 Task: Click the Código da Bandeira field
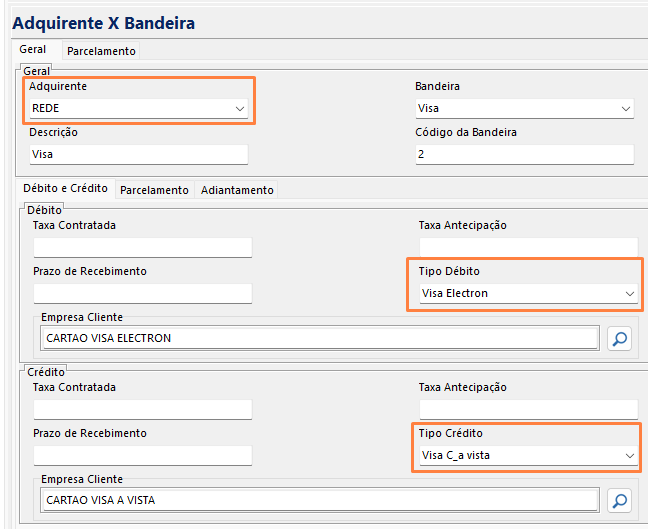point(524,155)
